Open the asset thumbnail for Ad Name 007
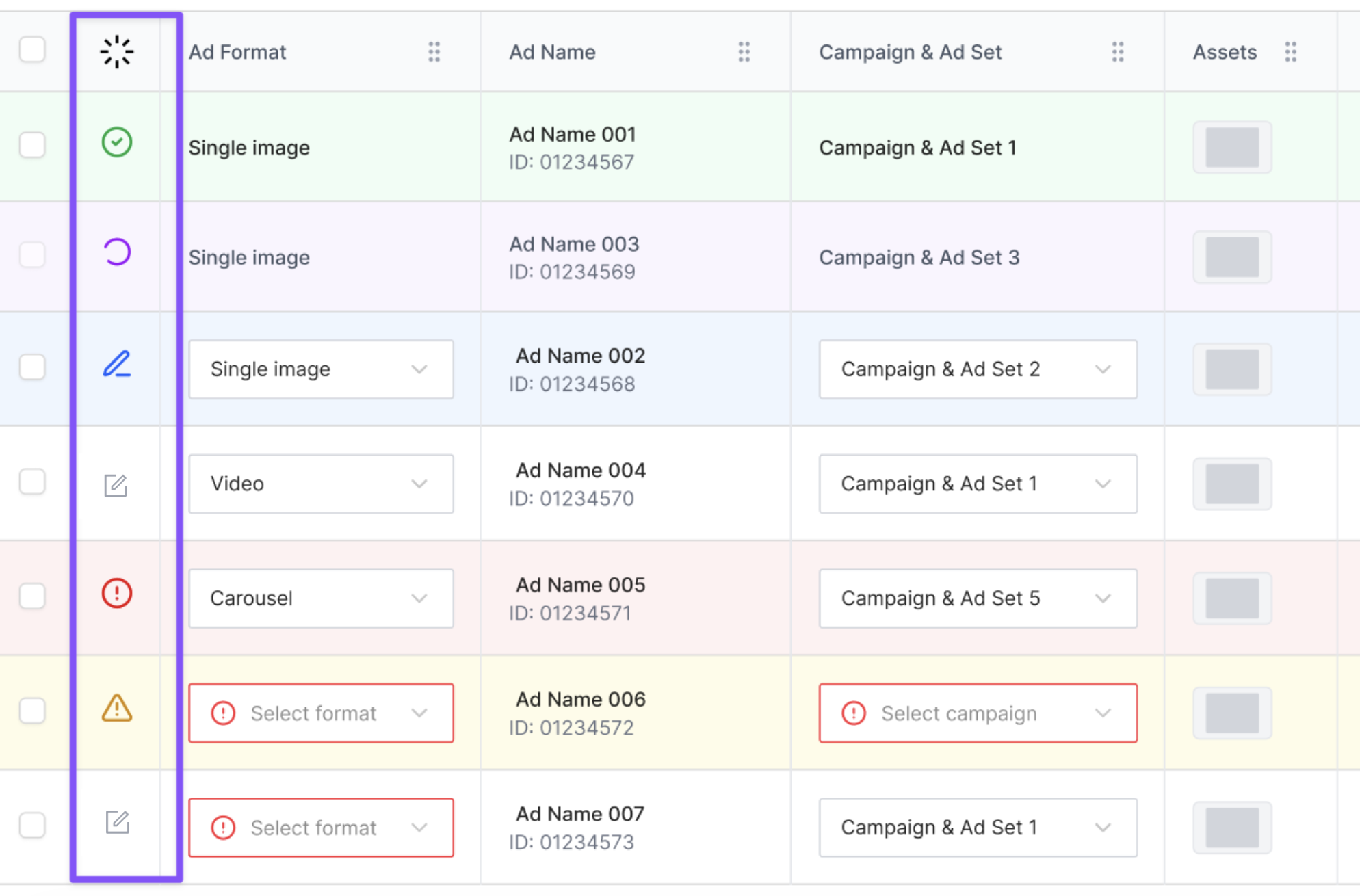1360x896 pixels. pyautogui.click(x=1232, y=828)
